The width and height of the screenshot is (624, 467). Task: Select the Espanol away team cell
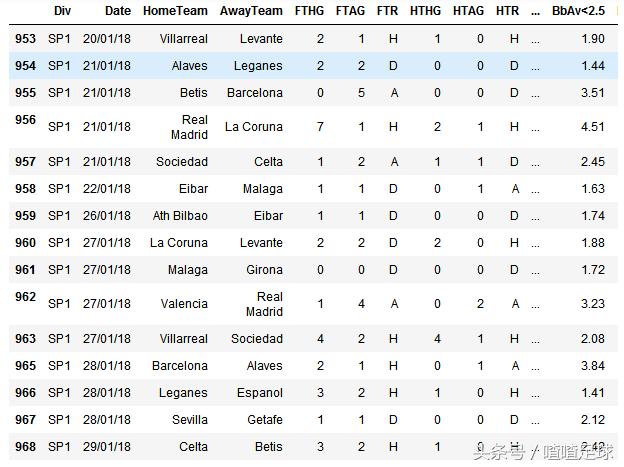(x=260, y=393)
